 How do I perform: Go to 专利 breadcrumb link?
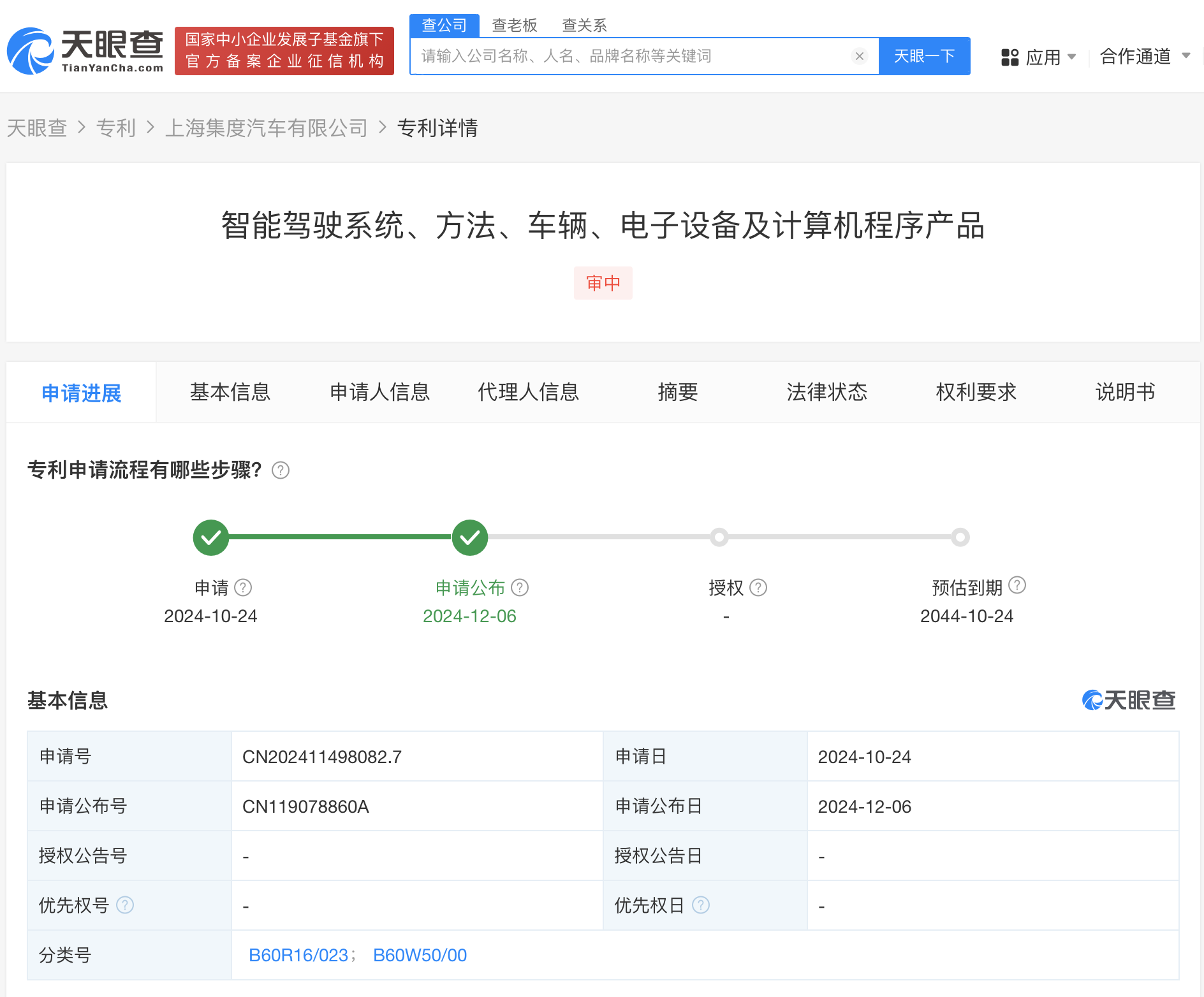[x=116, y=128]
